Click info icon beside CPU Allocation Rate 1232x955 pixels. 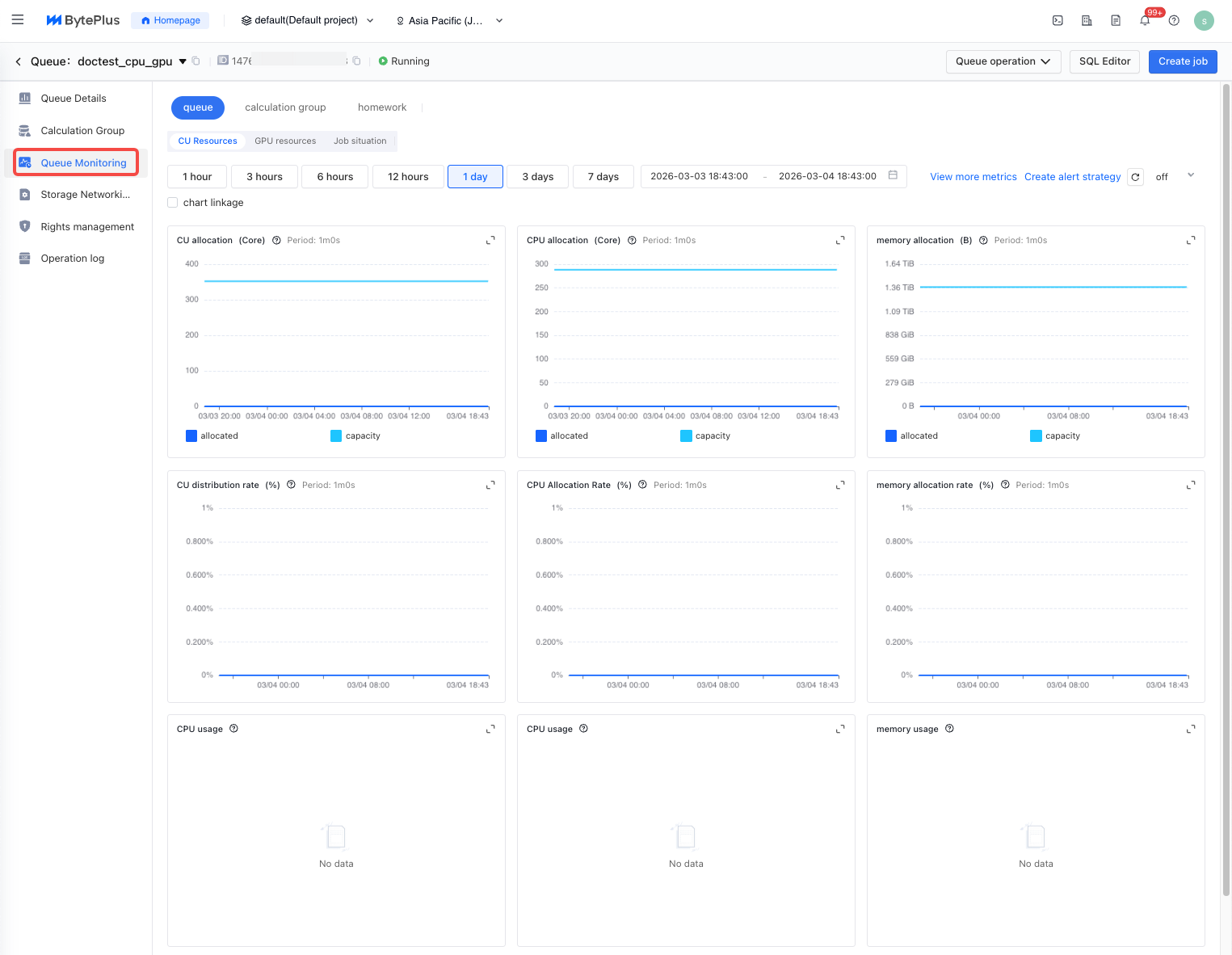pyautogui.click(x=642, y=485)
